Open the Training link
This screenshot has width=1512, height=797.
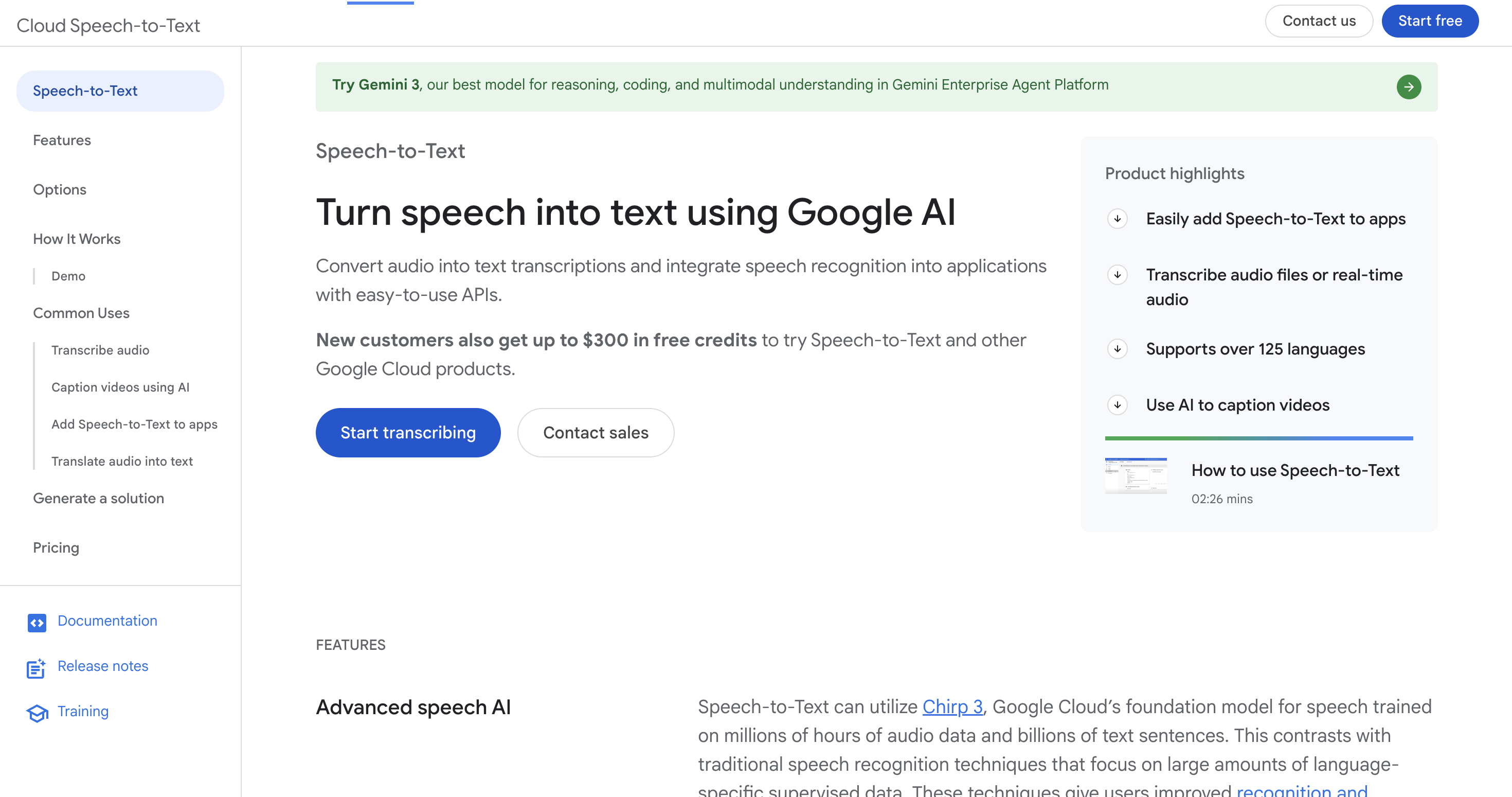point(83,711)
